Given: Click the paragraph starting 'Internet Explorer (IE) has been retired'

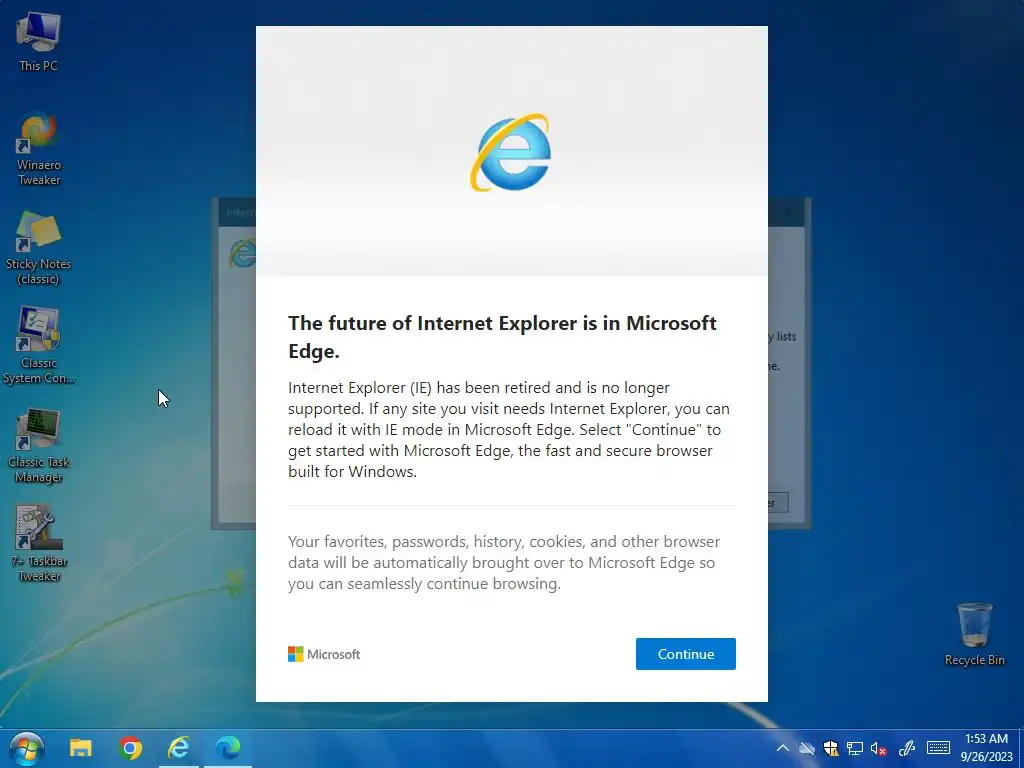Looking at the screenshot, I should click(x=509, y=429).
